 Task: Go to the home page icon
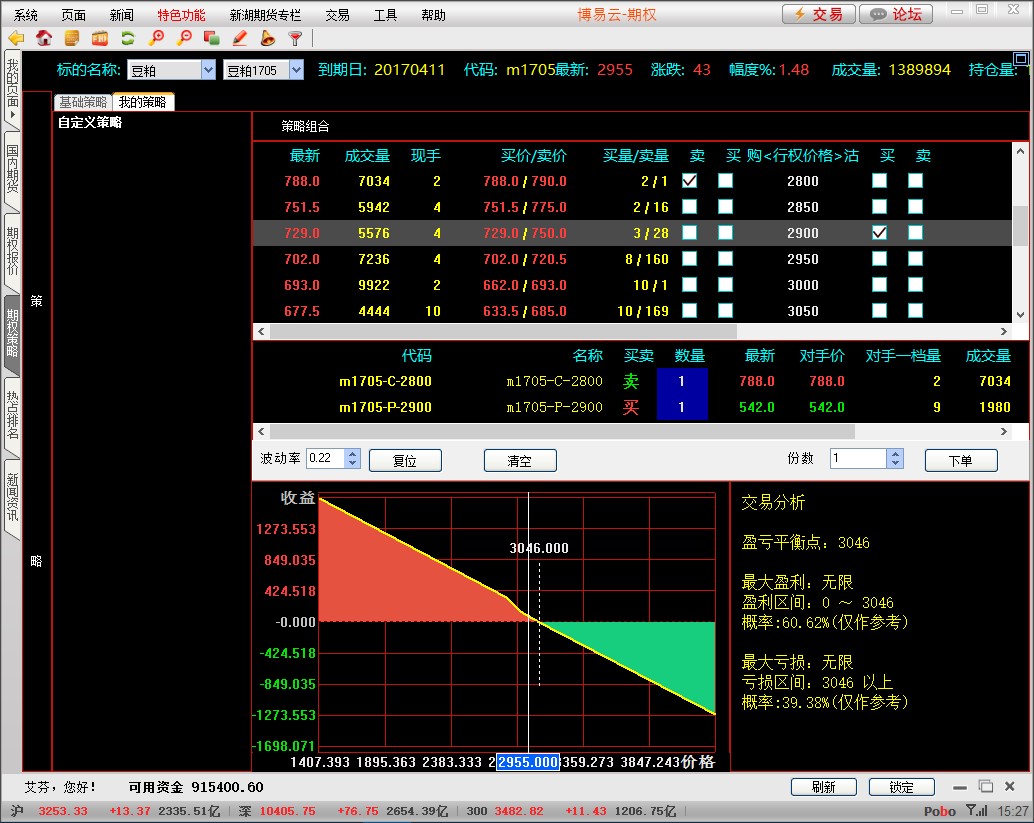click(44, 39)
